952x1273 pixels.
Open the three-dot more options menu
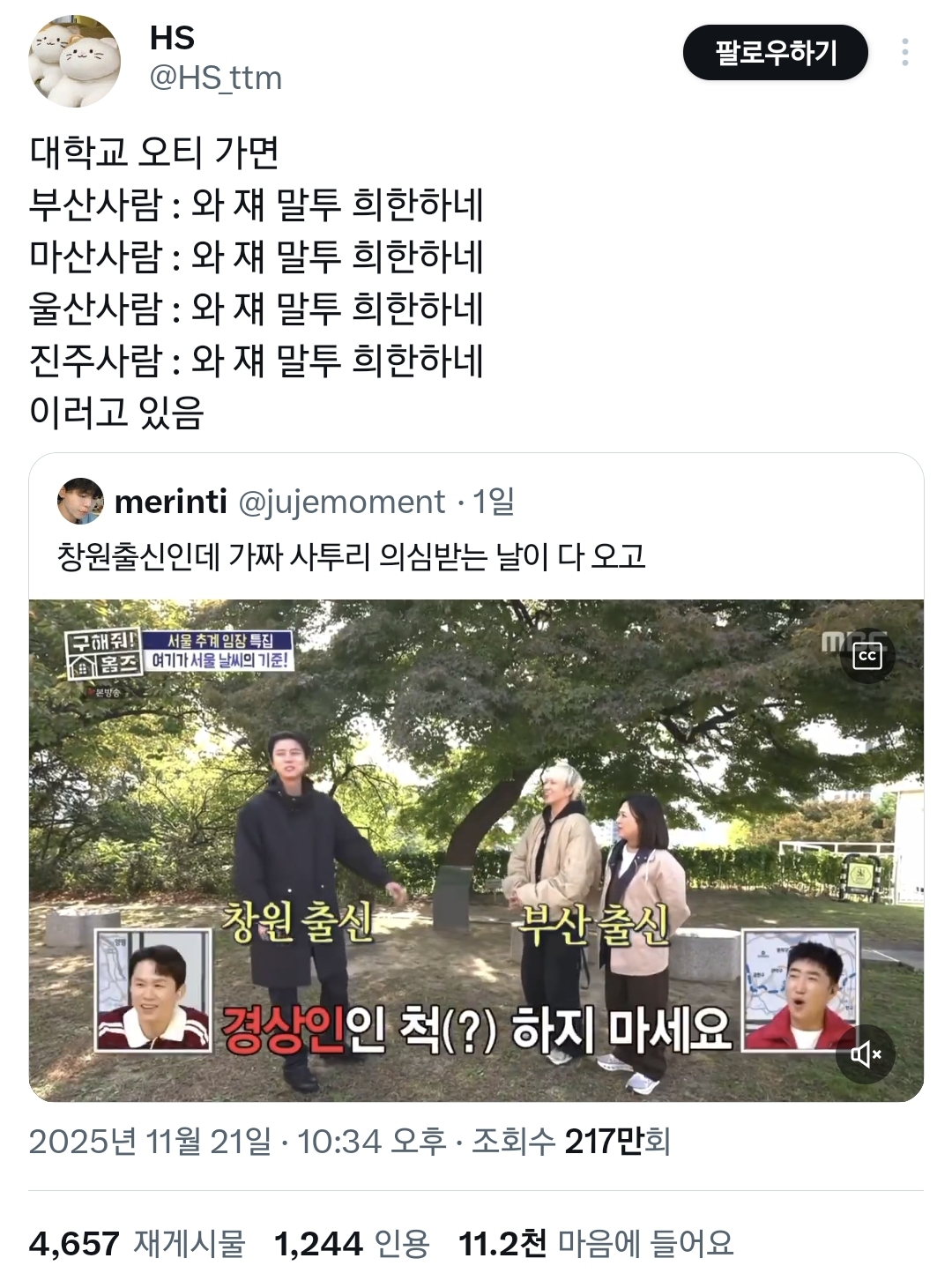coord(904,53)
